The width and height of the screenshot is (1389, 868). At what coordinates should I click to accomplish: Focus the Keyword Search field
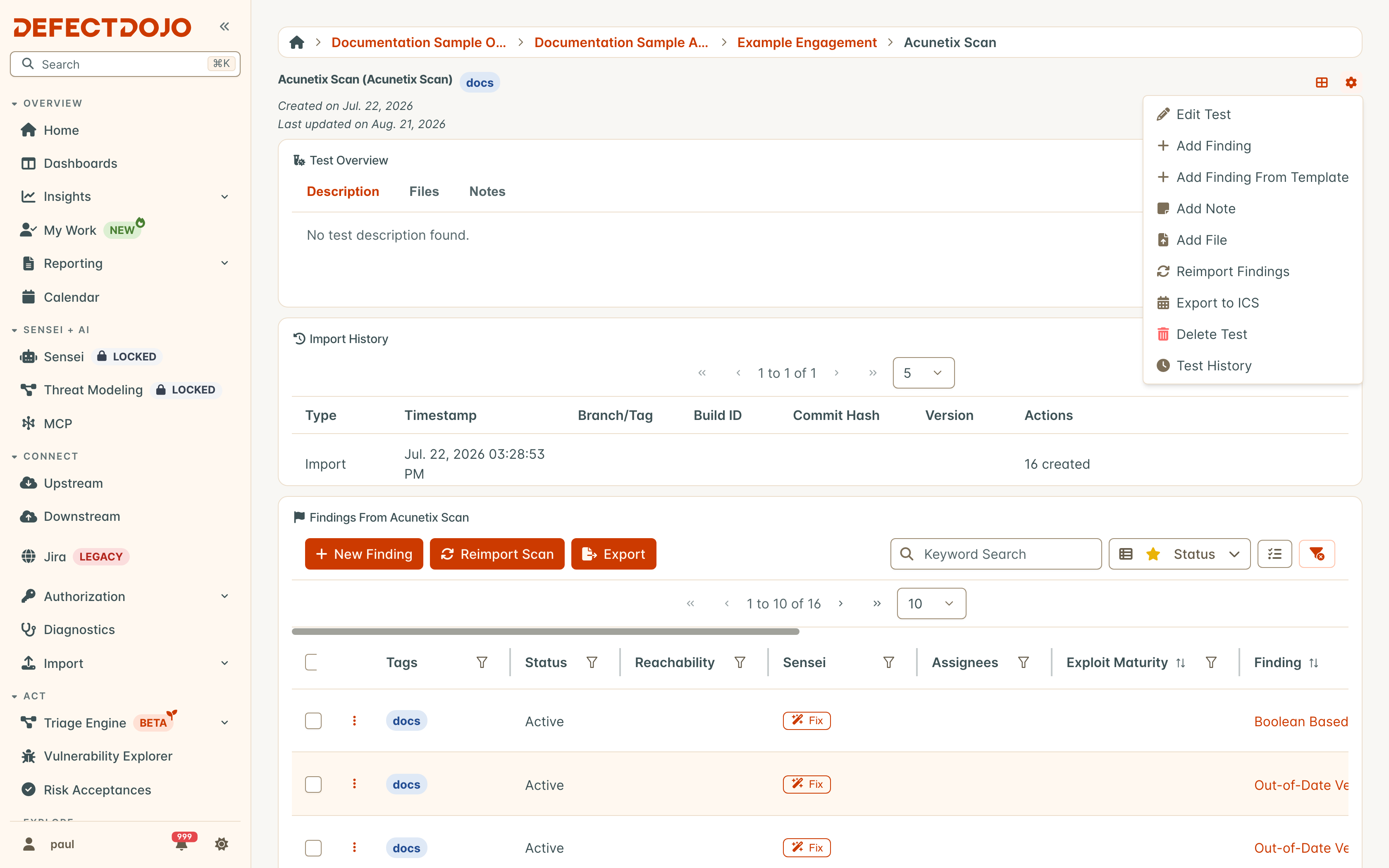click(x=996, y=554)
